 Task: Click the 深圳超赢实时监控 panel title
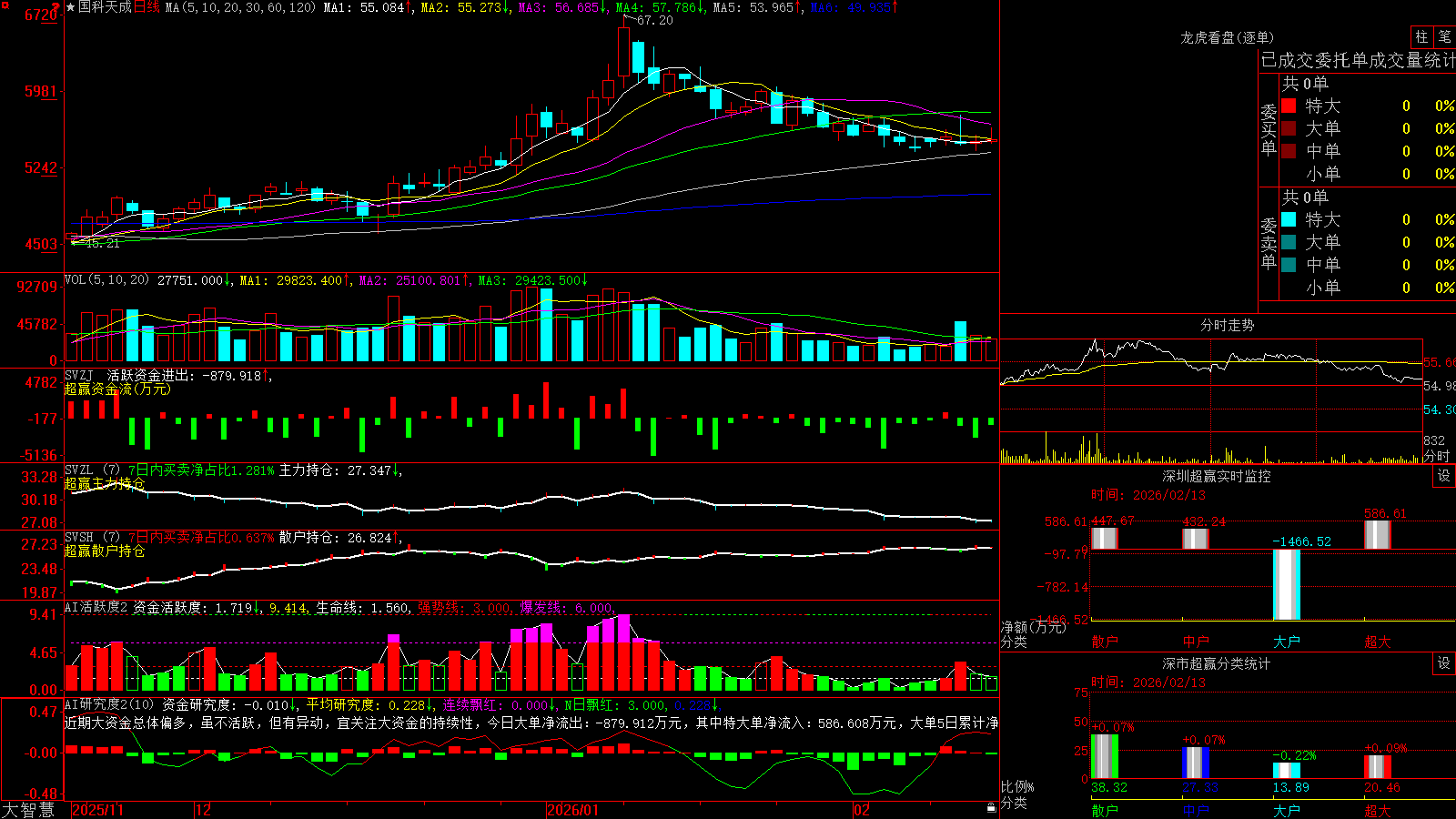(x=1217, y=476)
